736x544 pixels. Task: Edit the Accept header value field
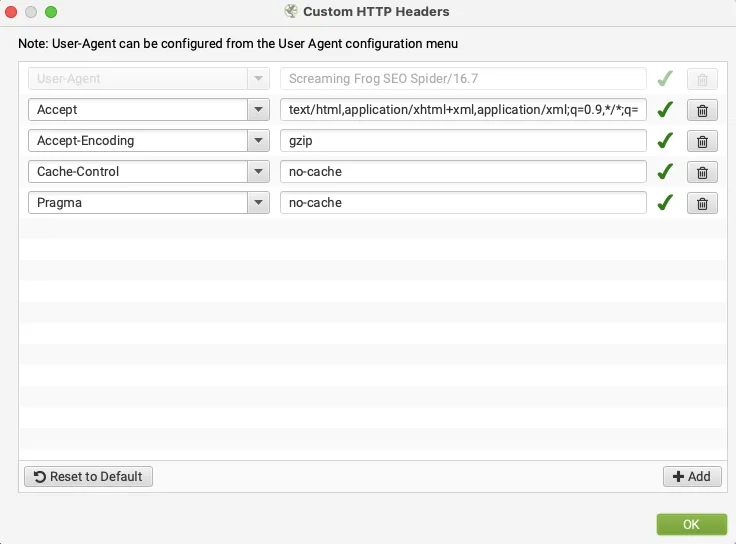point(463,109)
